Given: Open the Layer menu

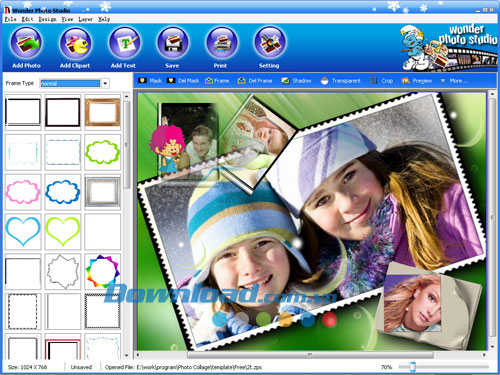Looking at the screenshot, I should coord(86,19).
